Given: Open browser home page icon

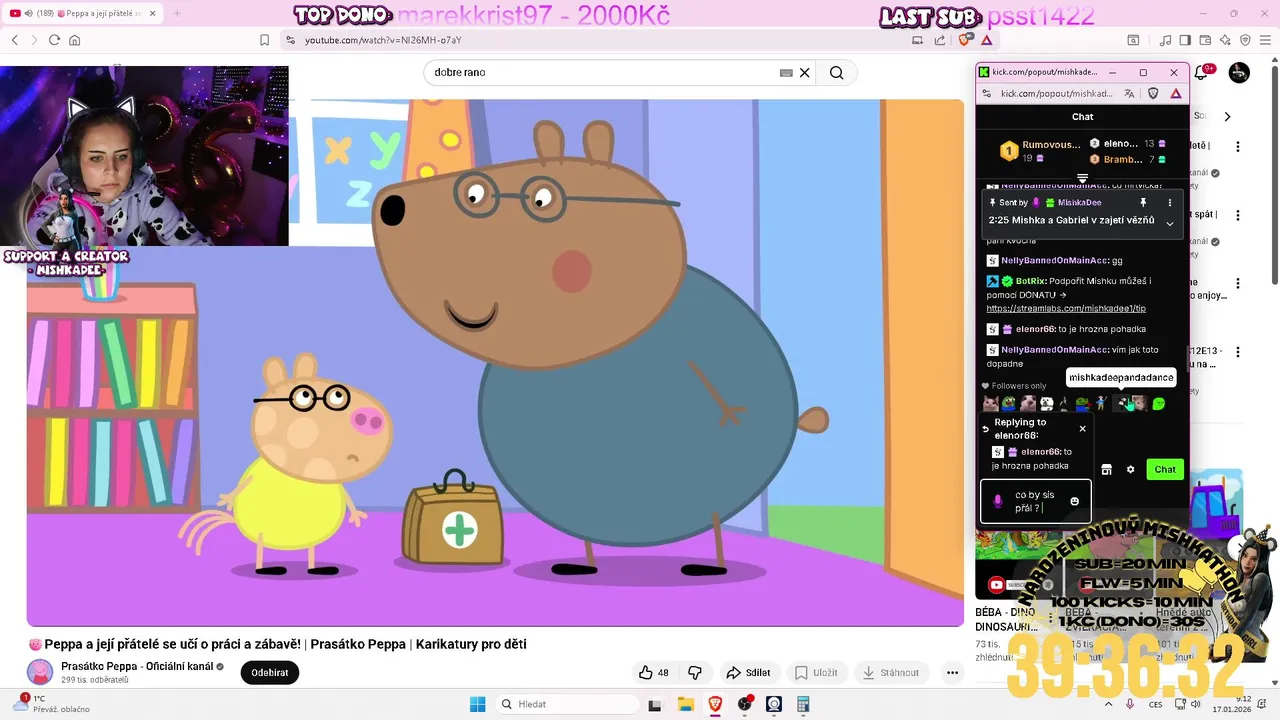Looking at the screenshot, I should pos(74,40).
